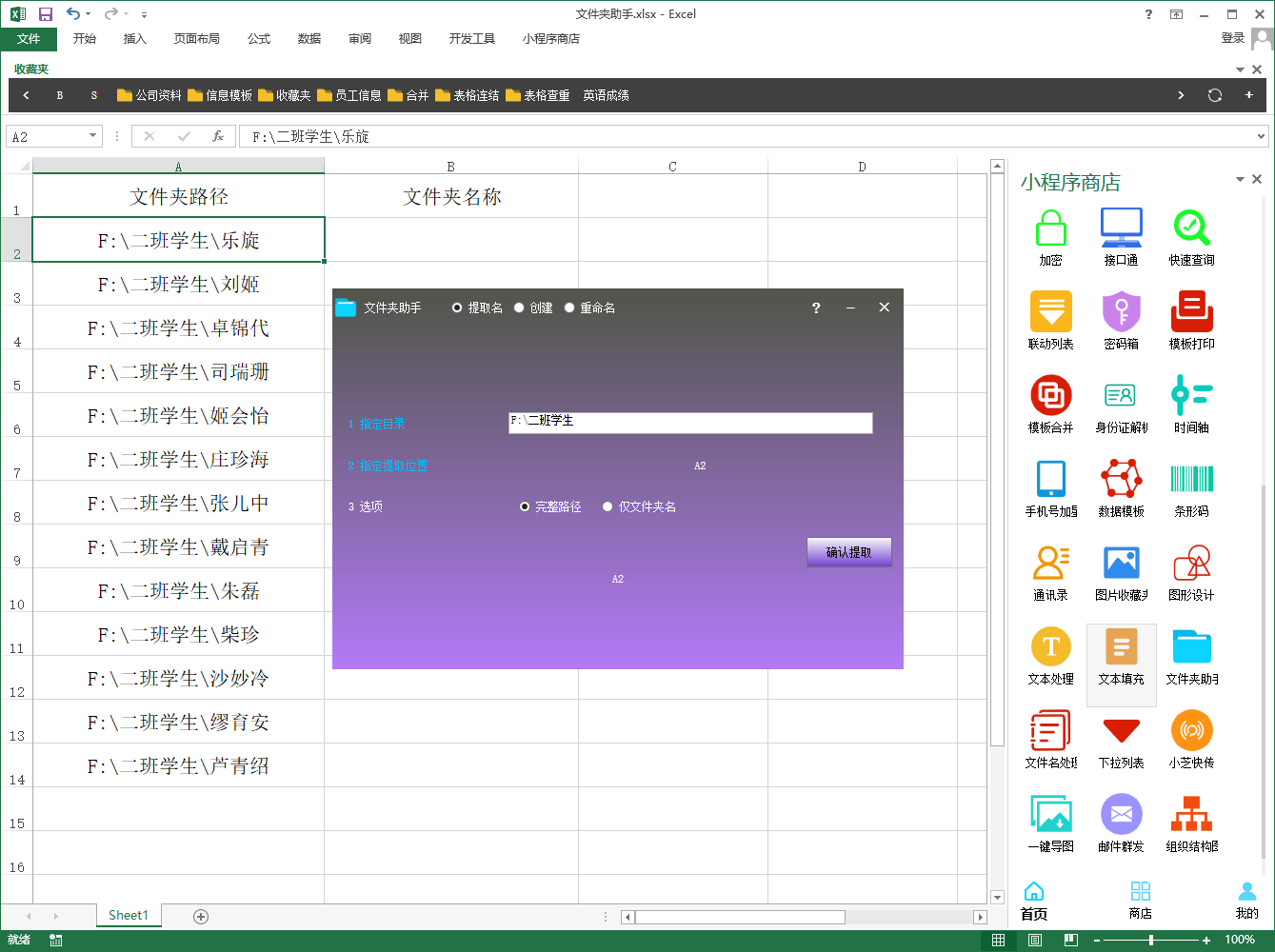Image resolution: width=1275 pixels, height=952 pixels.
Task: Open the 加密 encryption mini-app
Action: [x=1050, y=237]
